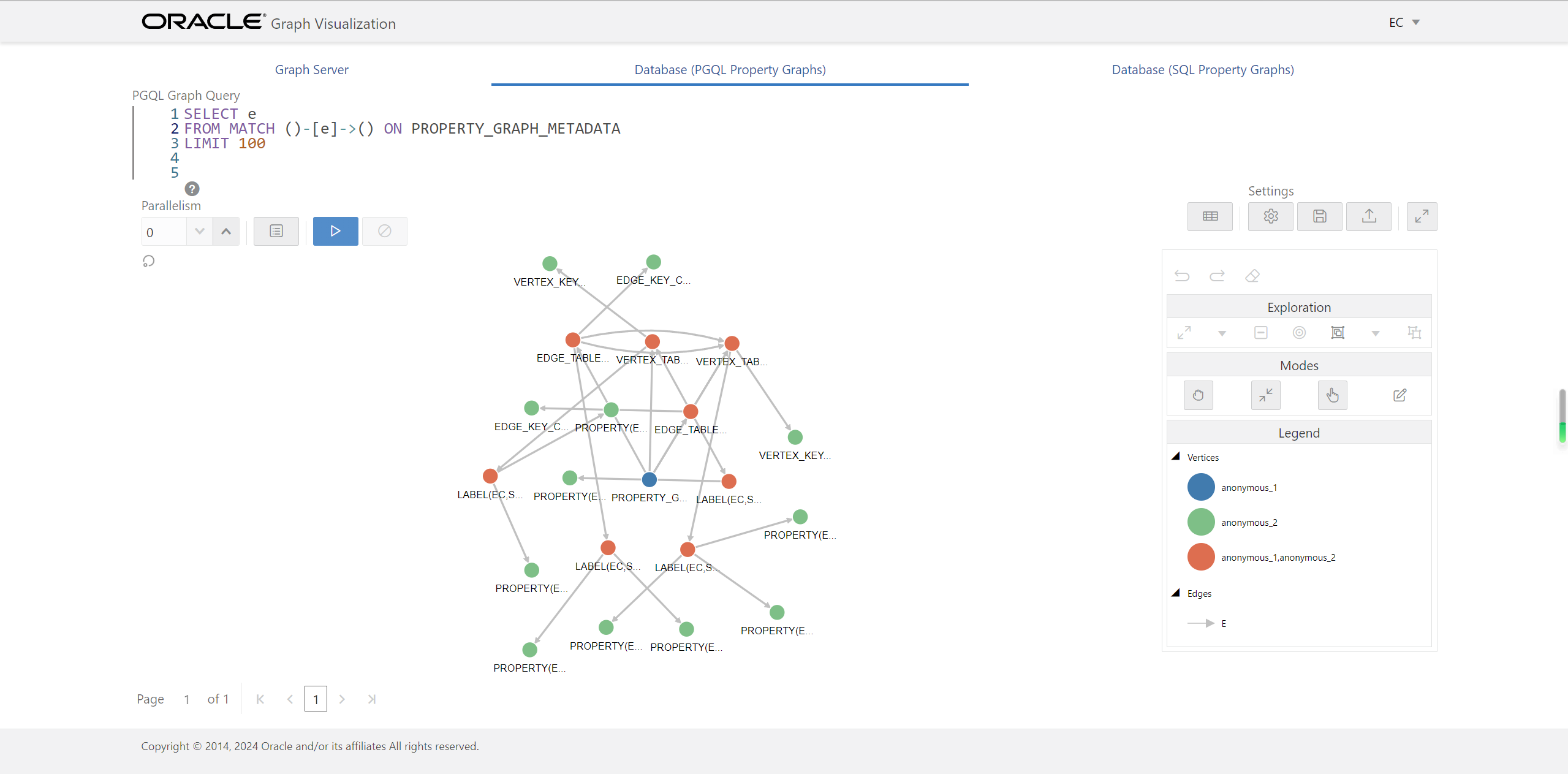Click the query help question mark
This screenshot has height=774, width=1568.
tap(192, 189)
